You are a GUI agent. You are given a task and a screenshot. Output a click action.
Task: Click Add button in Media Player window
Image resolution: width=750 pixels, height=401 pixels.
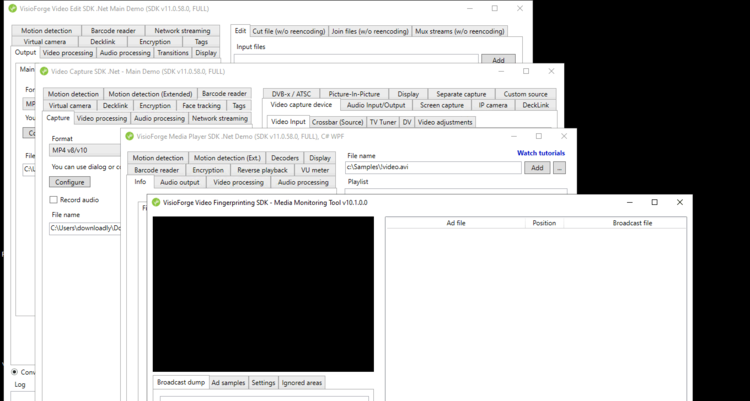(x=537, y=168)
